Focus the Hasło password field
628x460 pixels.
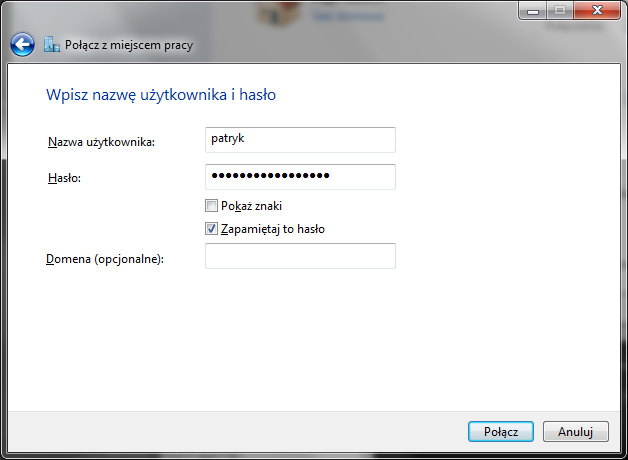[300, 177]
